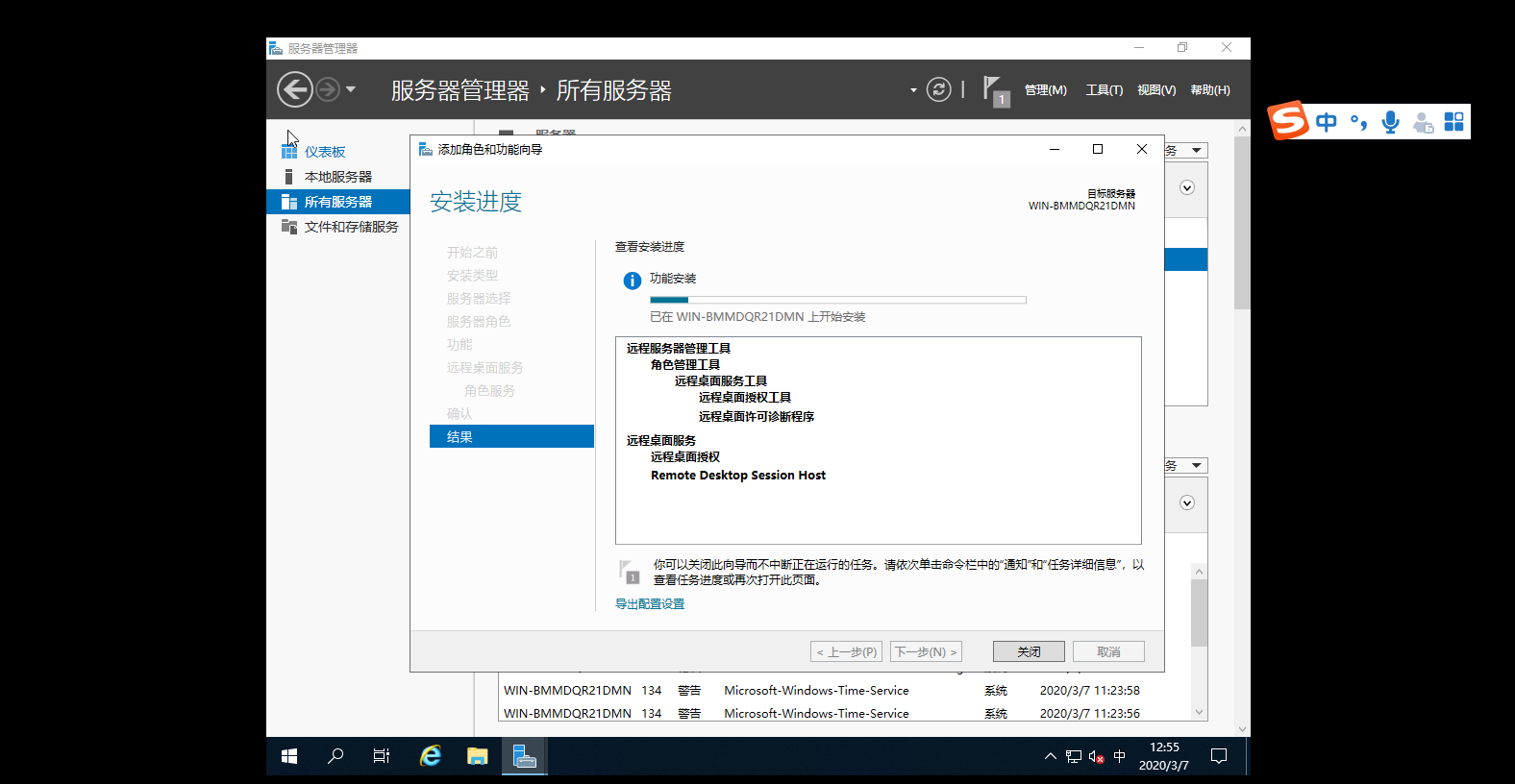Image resolution: width=1515 pixels, height=784 pixels.
Task: Click the 下一步(N) button
Action: [926, 651]
